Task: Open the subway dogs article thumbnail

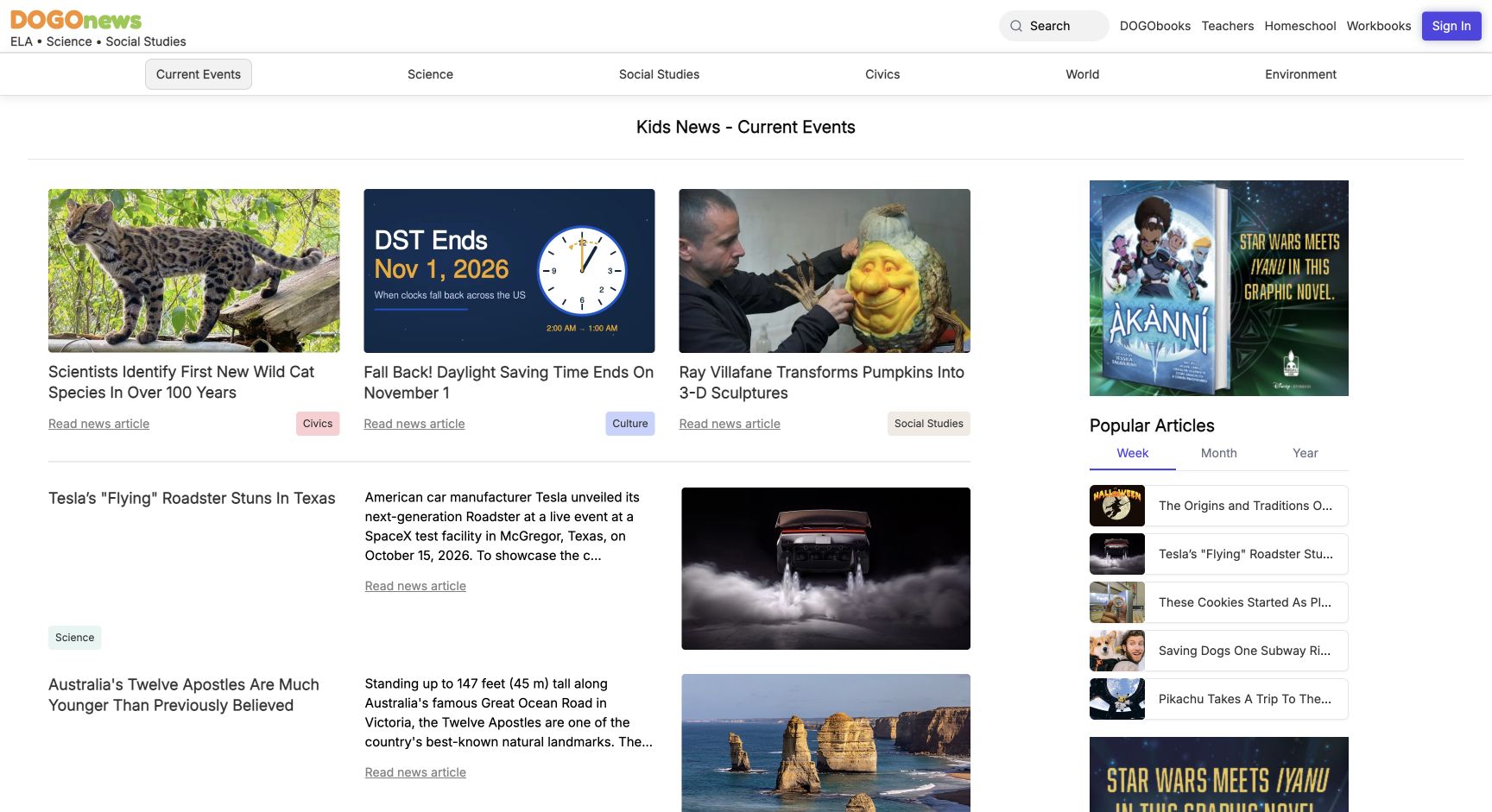Action: tap(1117, 651)
